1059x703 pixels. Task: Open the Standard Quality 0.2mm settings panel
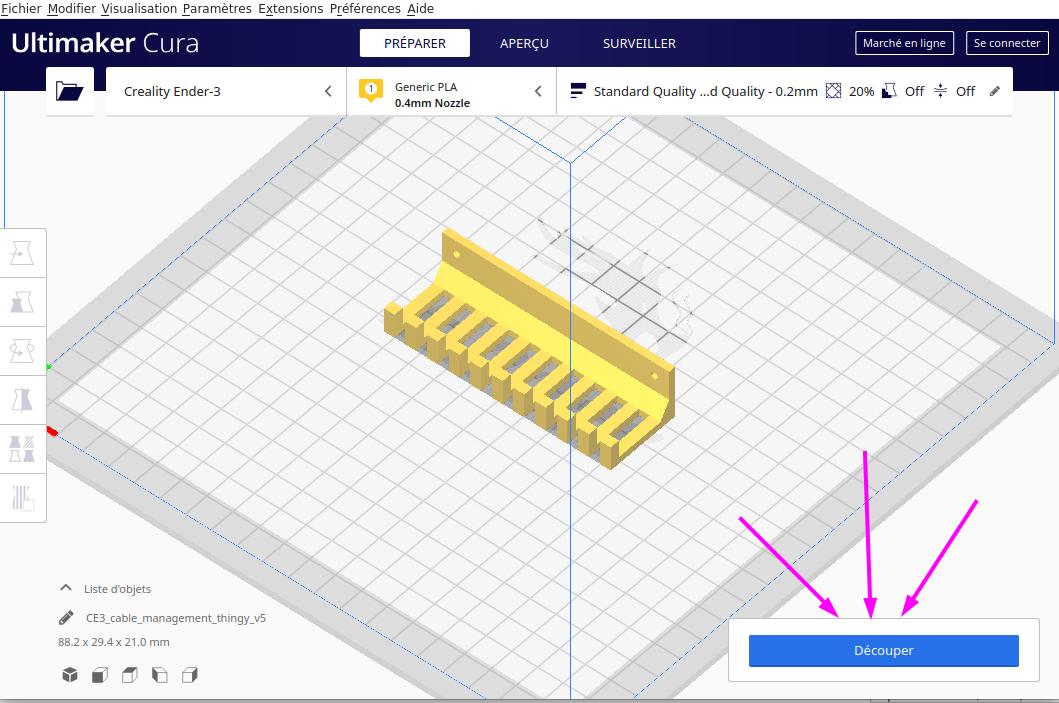coord(784,91)
